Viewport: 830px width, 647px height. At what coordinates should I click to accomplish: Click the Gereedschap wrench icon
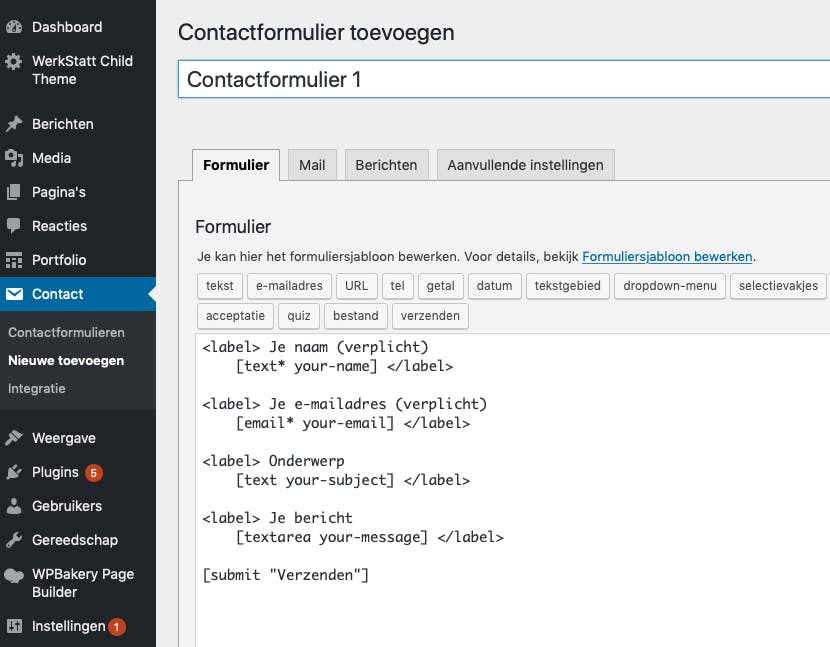click(14, 540)
